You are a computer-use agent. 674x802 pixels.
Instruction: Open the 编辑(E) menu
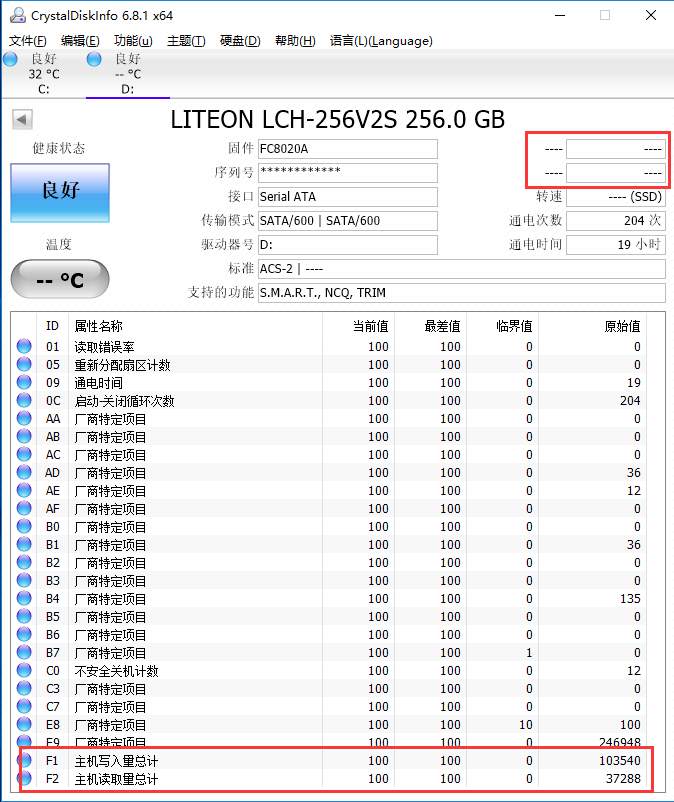tap(80, 41)
